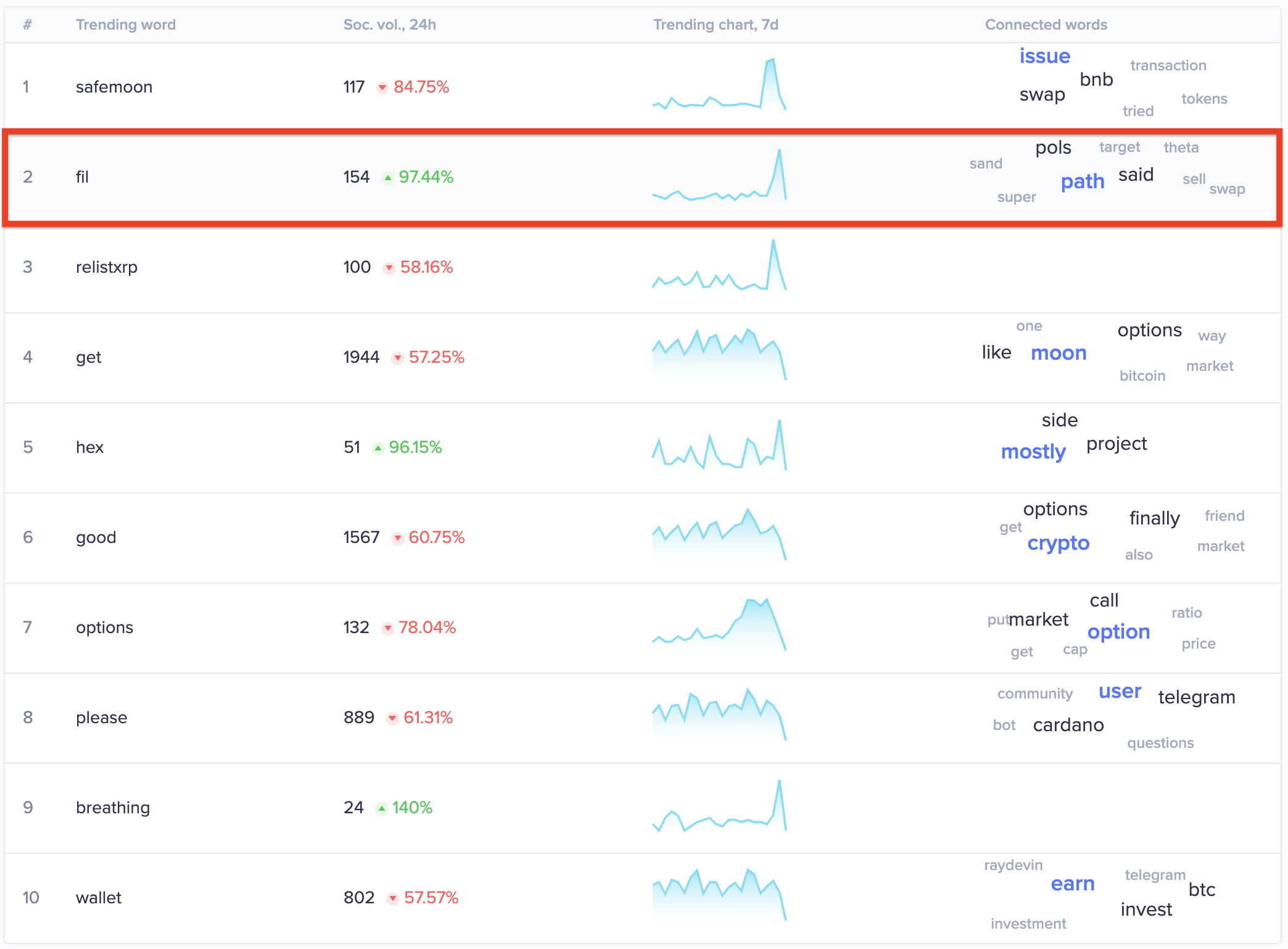Click the Trending chart, 7d column header
This screenshot has width=1288, height=949.
716,25
